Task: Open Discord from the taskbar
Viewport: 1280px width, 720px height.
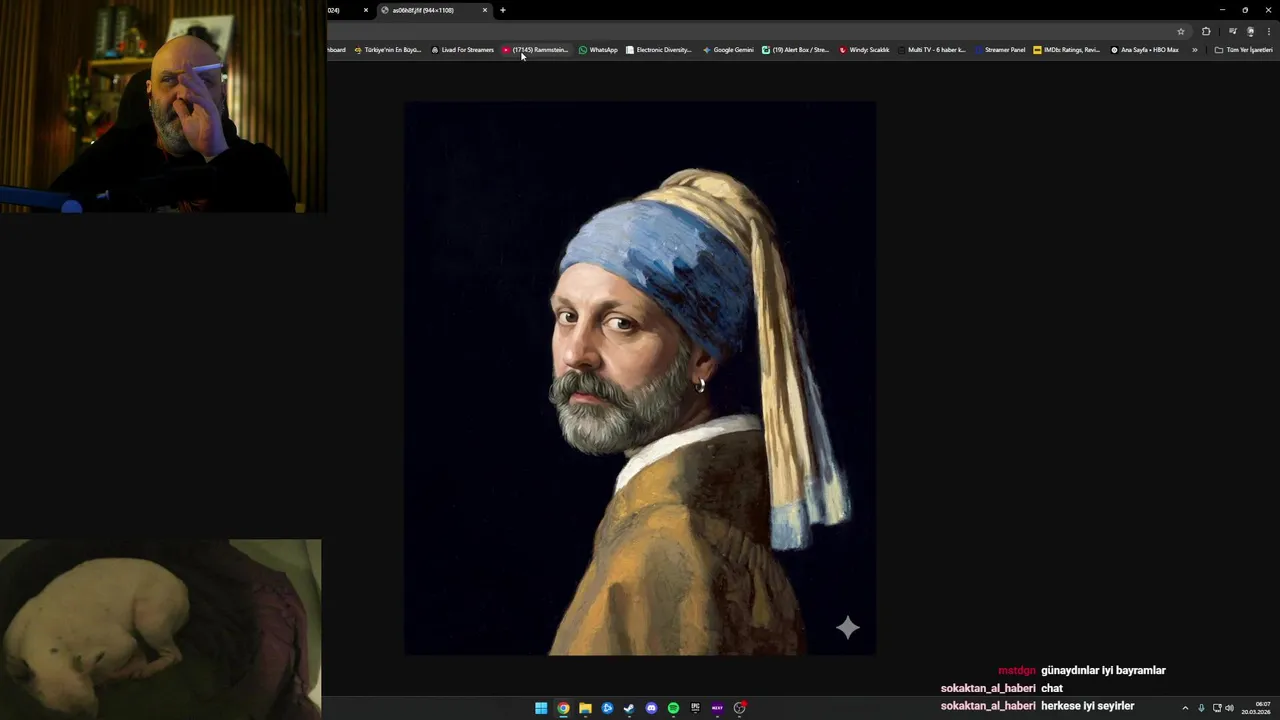Action: pyautogui.click(x=651, y=708)
